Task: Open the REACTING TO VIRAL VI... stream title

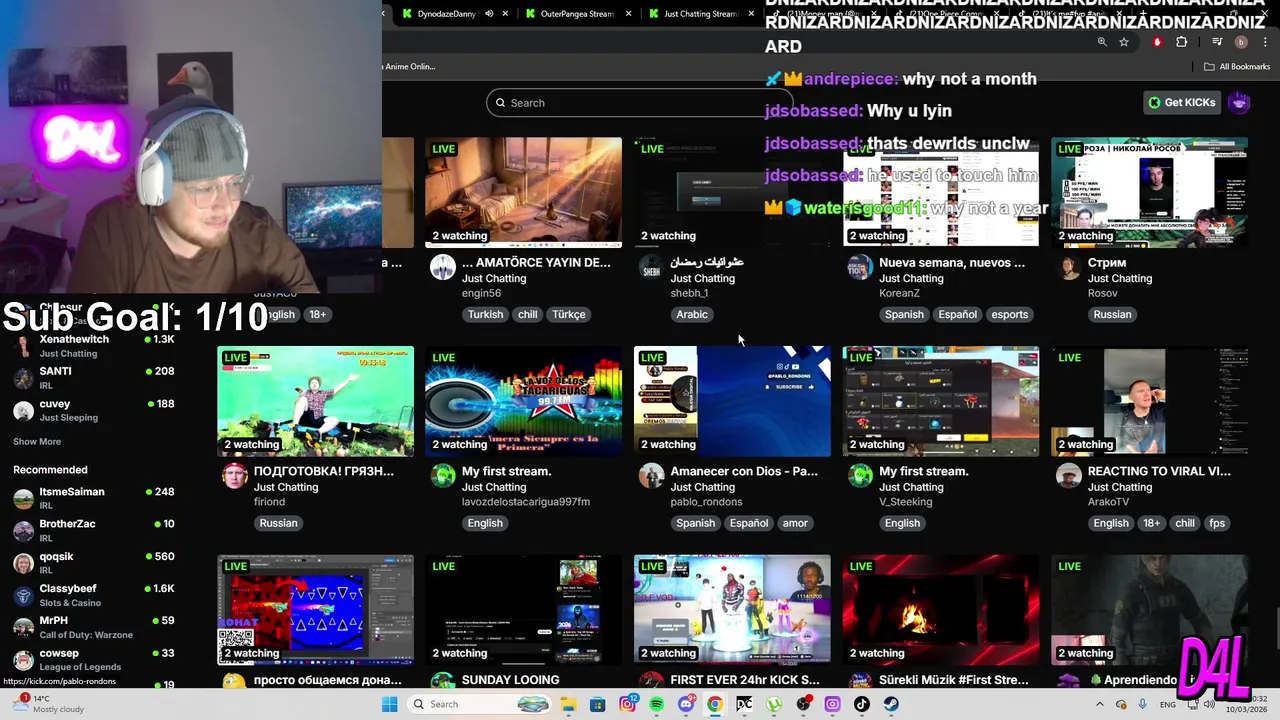Action: 1159,471
